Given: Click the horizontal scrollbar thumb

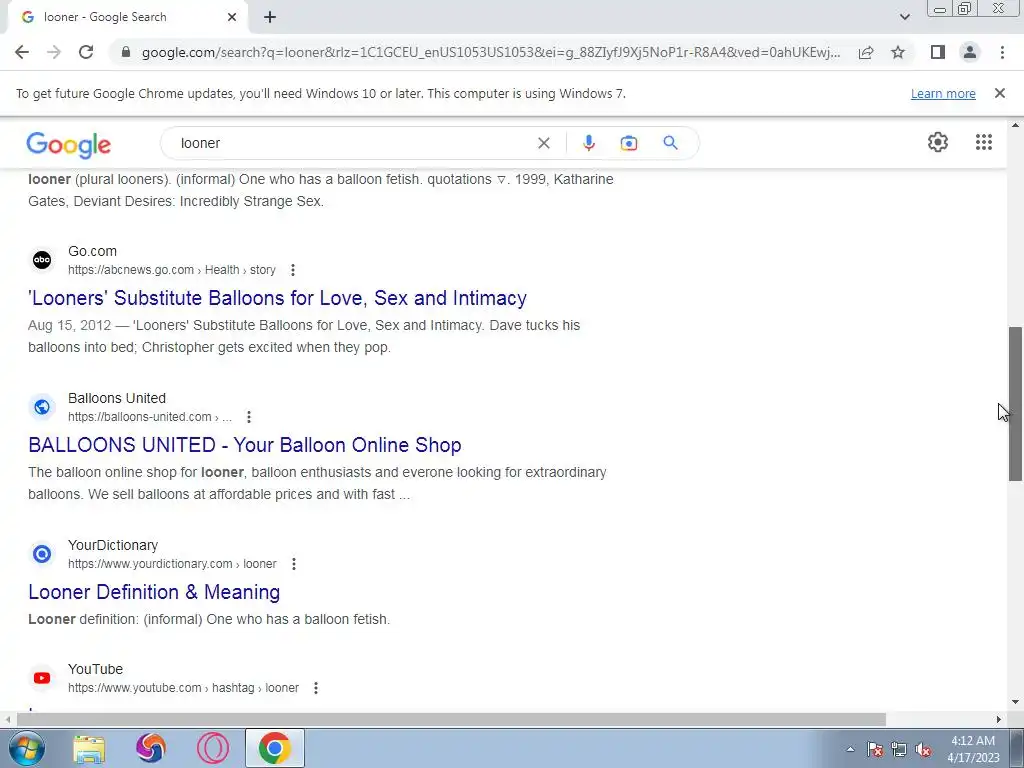Looking at the screenshot, I should tap(451, 719).
